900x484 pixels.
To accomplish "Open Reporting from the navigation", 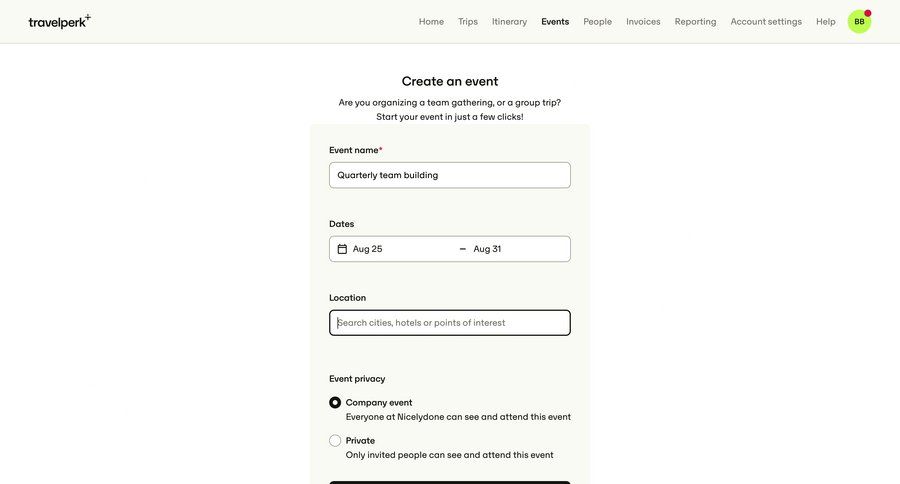I will [695, 21].
